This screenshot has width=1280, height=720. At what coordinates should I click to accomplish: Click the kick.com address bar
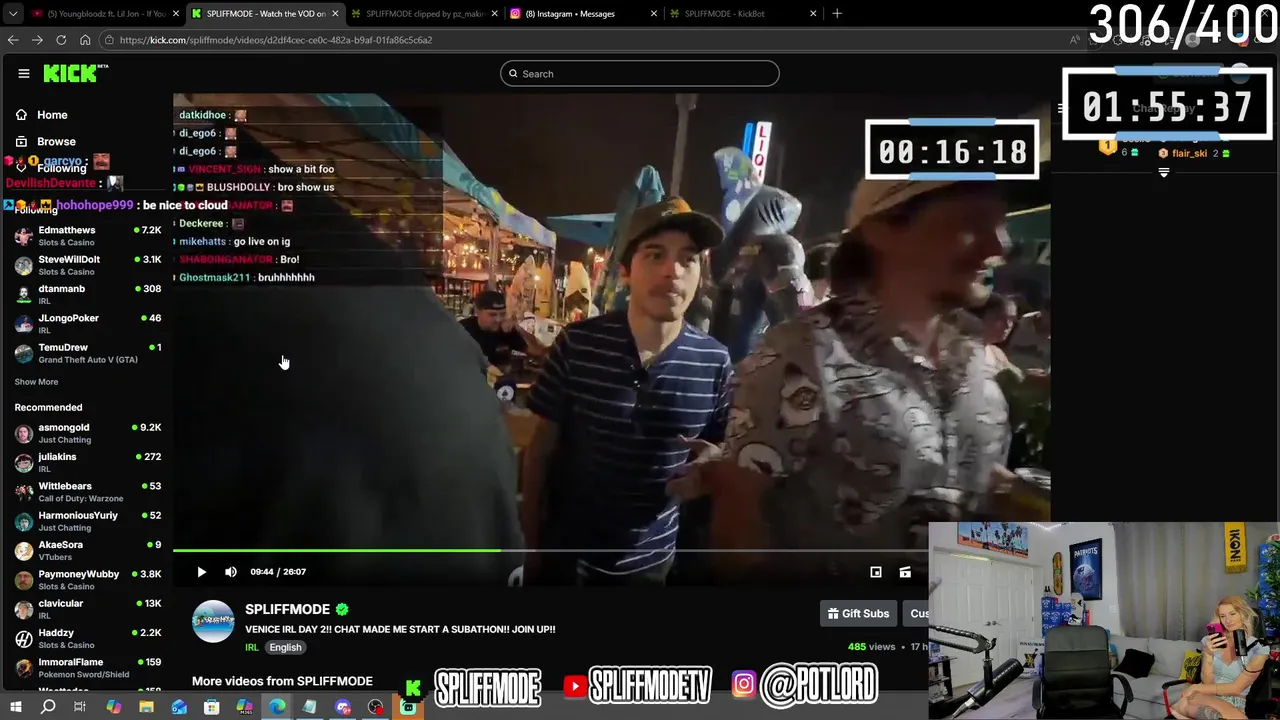(x=590, y=40)
